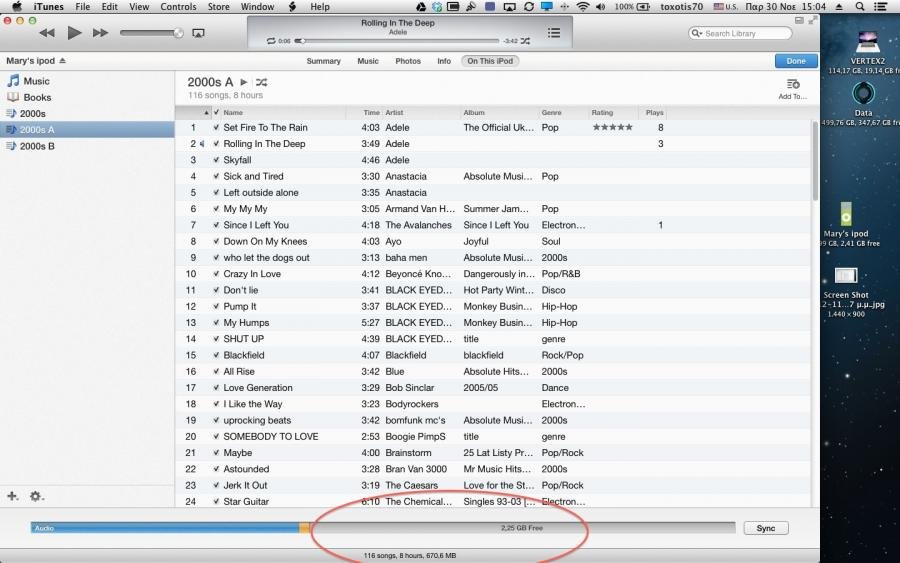Uncheck the Crazy In Love checkbox
The height and width of the screenshot is (563, 900).
click(x=216, y=274)
